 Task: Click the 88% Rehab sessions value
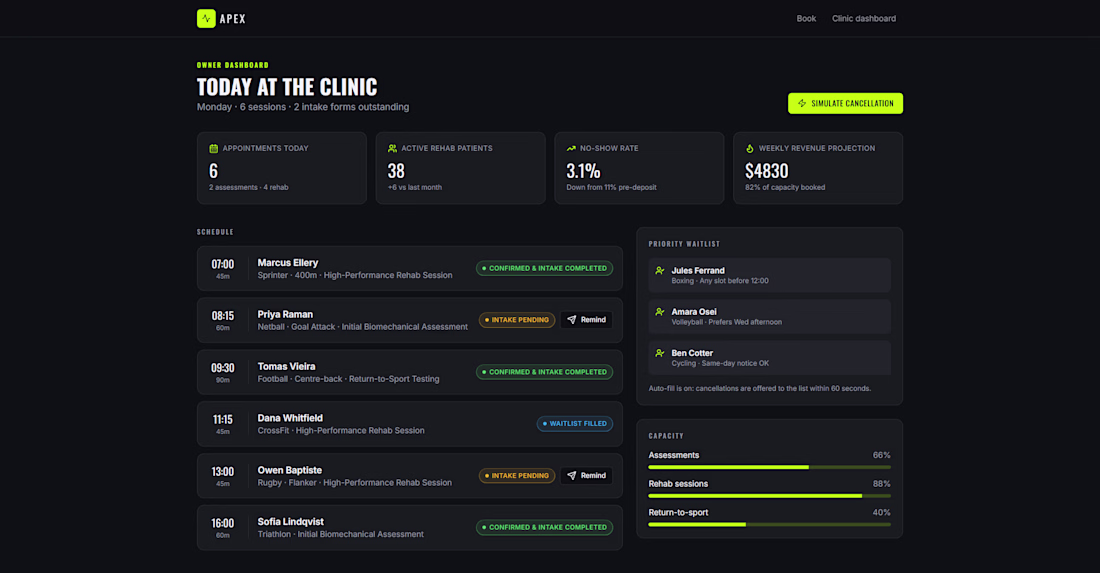tap(881, 485)
